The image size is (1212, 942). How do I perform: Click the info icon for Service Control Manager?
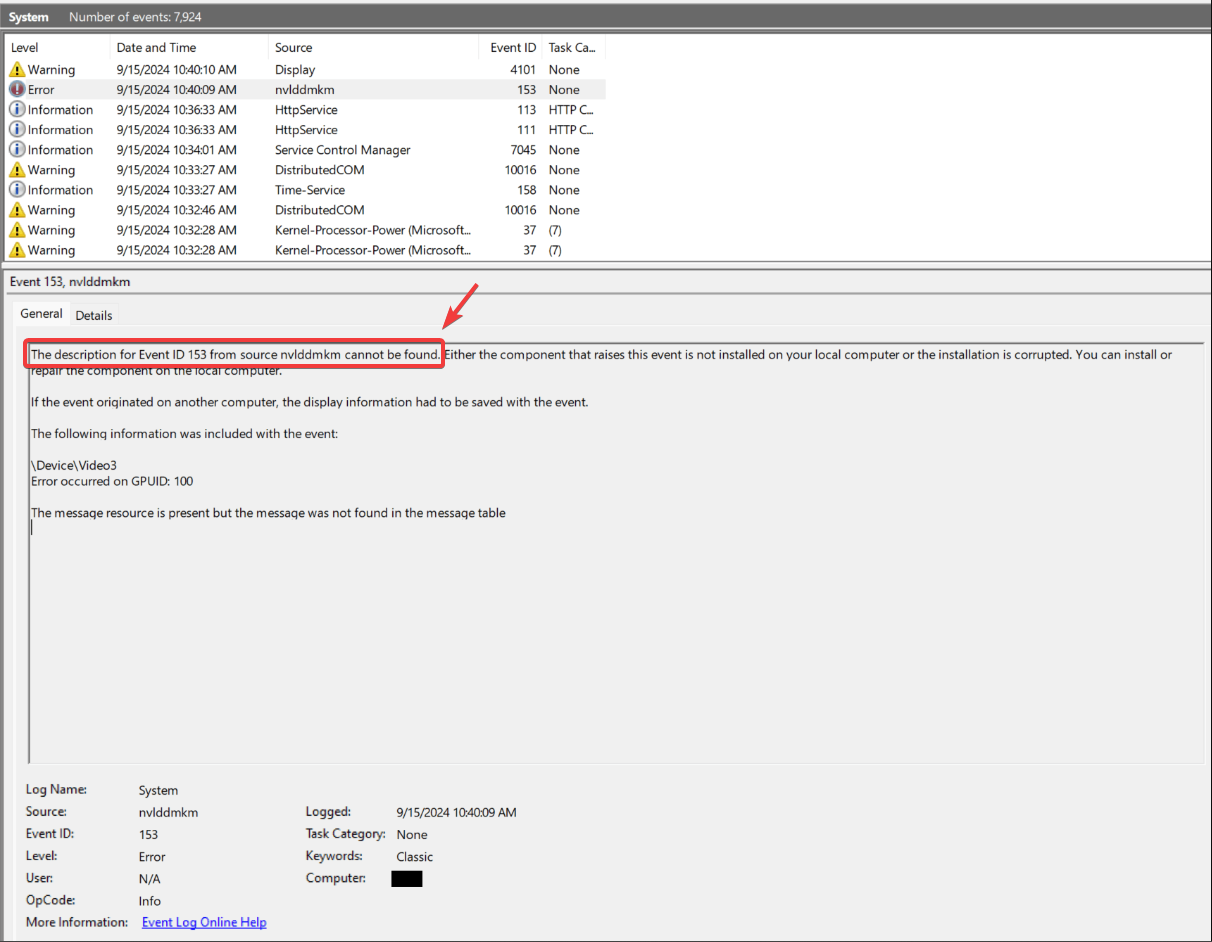point(17,150)
